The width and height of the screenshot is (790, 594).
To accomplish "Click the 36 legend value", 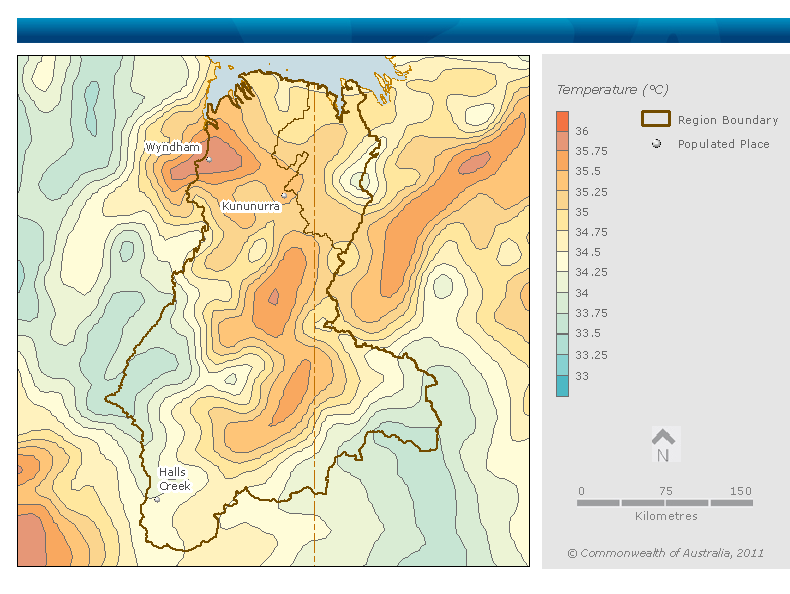I will pyautogui.click(x=581, y=131).
